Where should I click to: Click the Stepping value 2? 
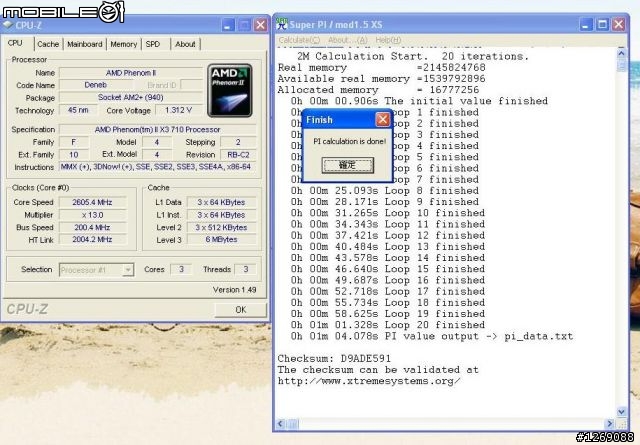point(238,142)
